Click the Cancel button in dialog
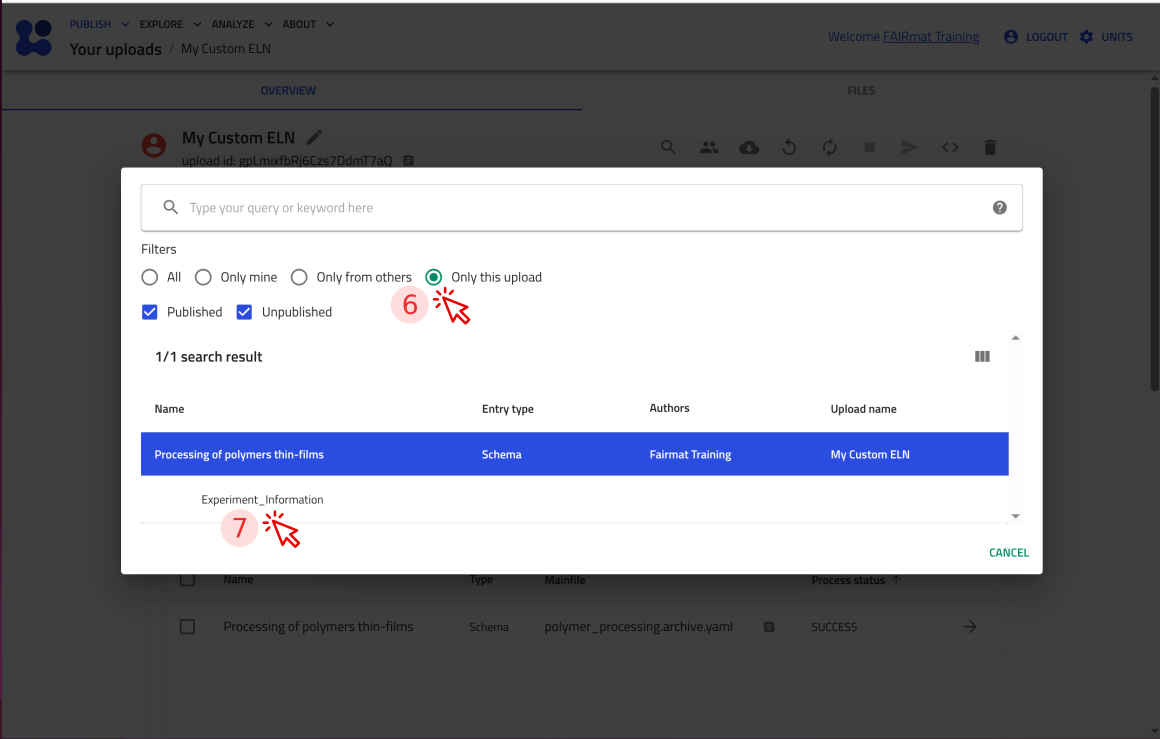 [x=1008, y=553]
